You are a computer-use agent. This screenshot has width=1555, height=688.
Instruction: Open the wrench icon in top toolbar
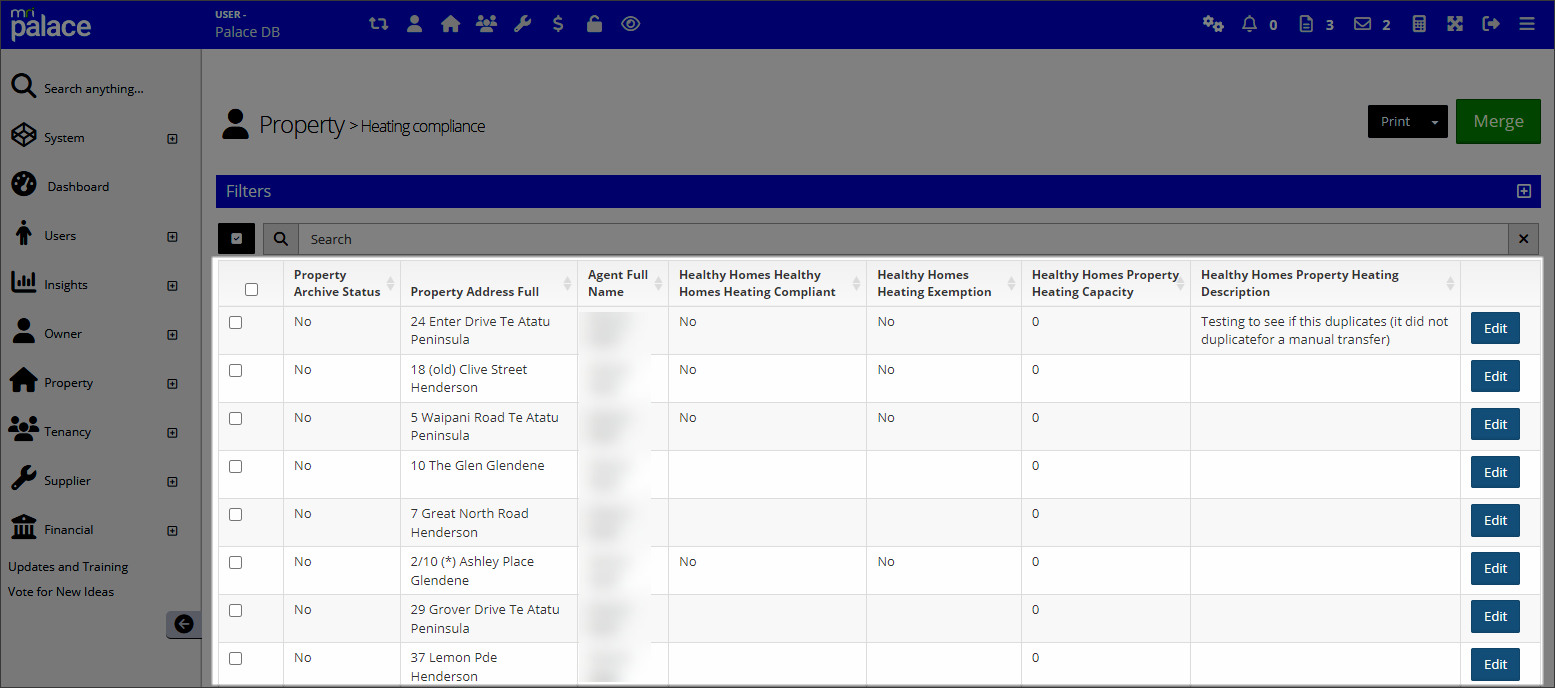pos(522,24)
